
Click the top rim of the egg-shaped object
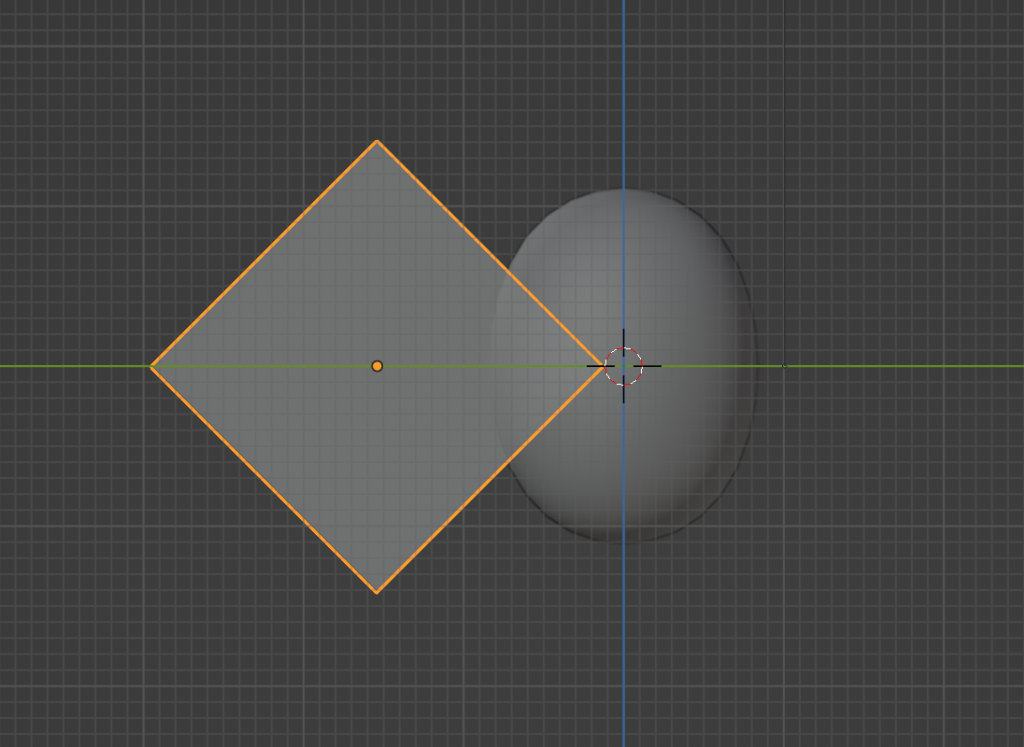pos(623,190)
